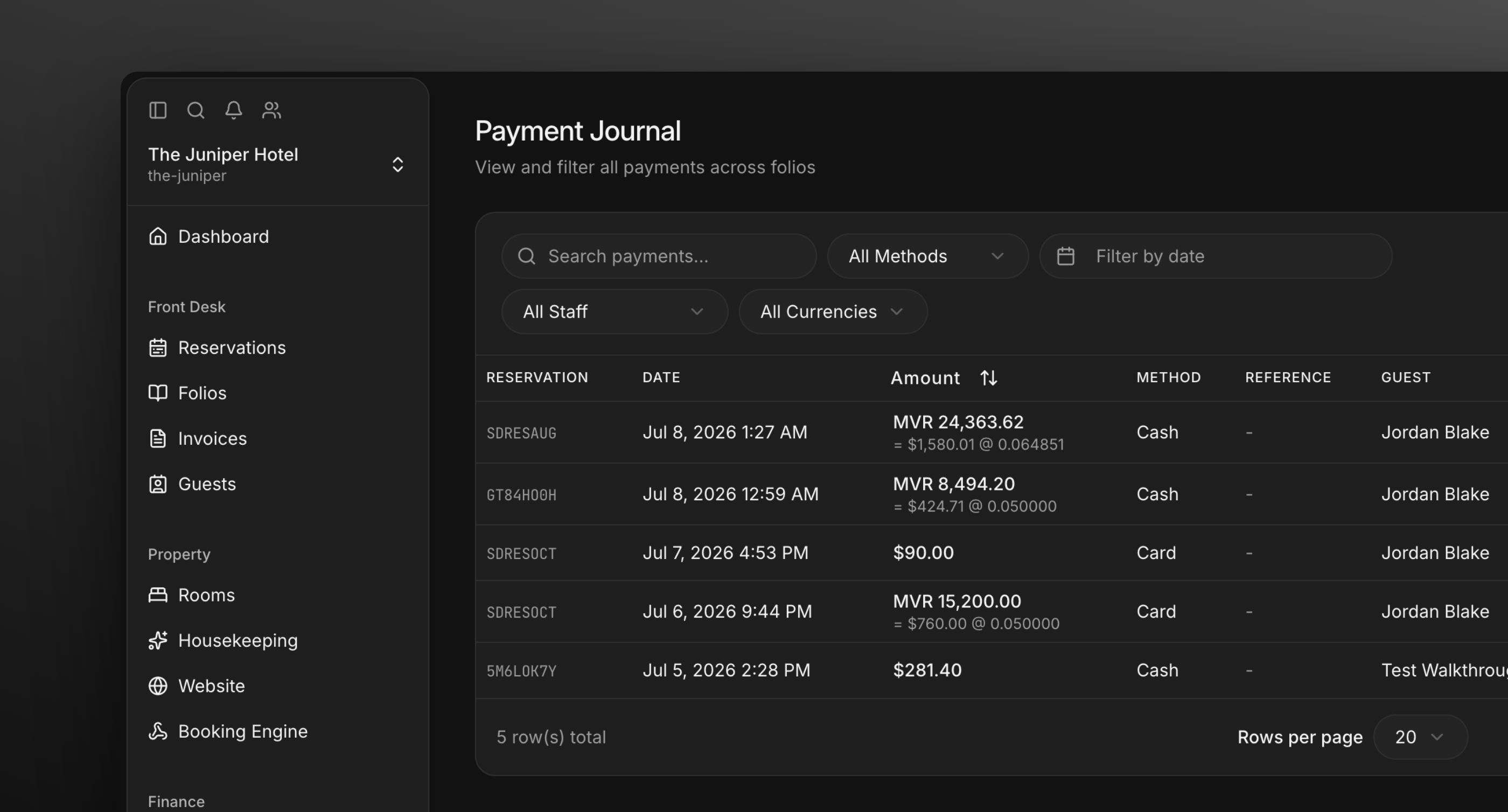Click the REFERENCE column header
Screen dimensions: 1508x812
tap(1288, 377)
